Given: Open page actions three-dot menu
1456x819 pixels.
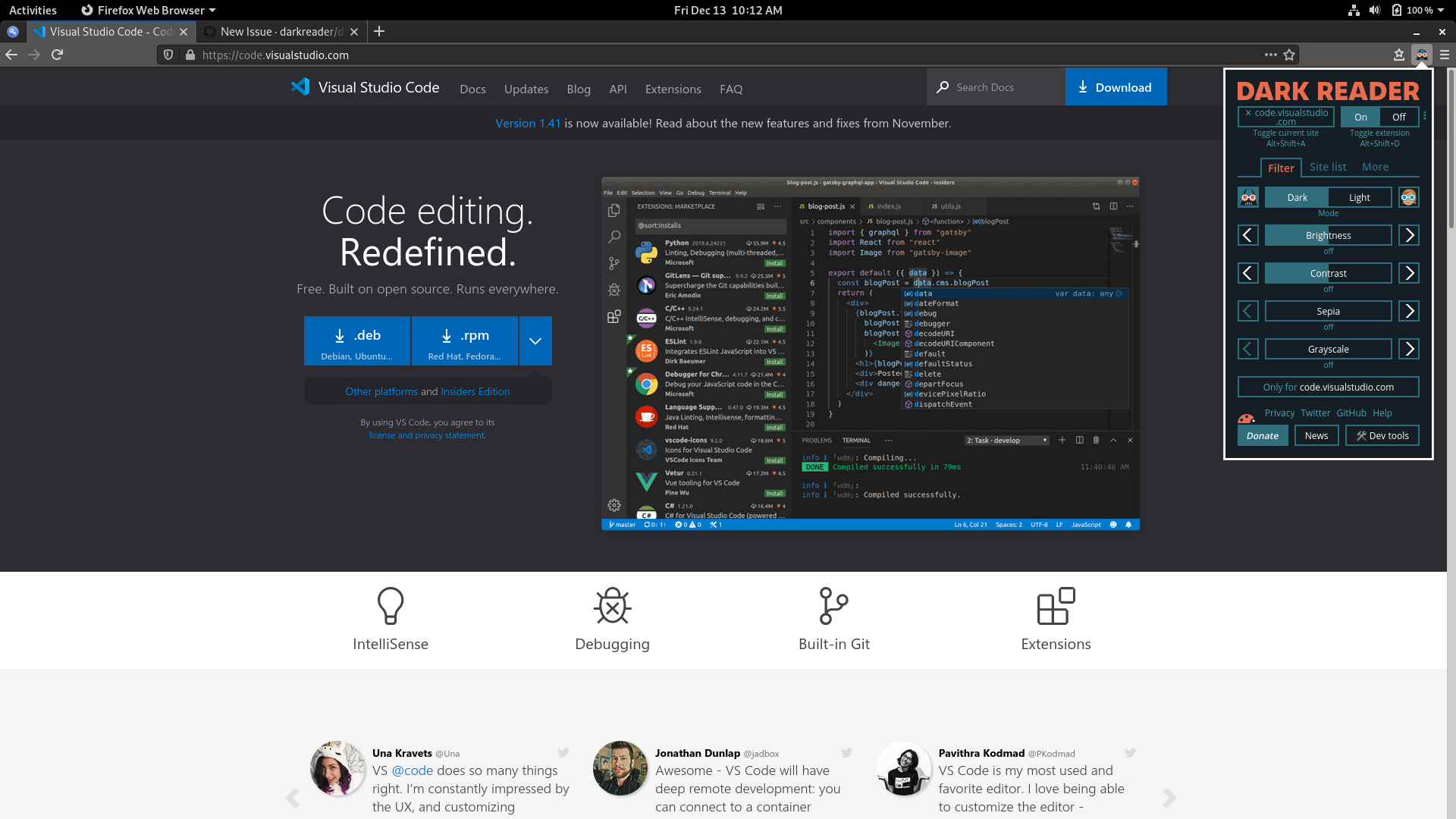Looking at the screenshot, I should (x=1270, y=55).
